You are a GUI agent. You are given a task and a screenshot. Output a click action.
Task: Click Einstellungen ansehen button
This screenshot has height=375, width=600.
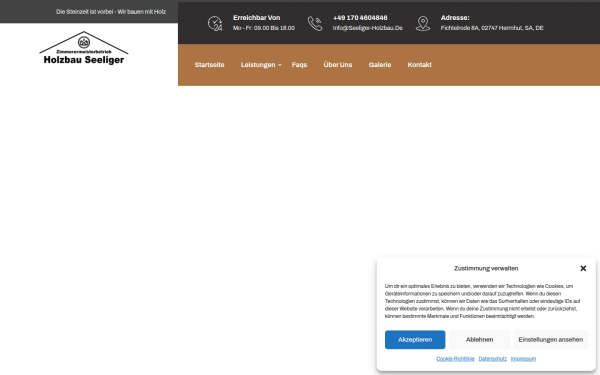coord(551,339)
